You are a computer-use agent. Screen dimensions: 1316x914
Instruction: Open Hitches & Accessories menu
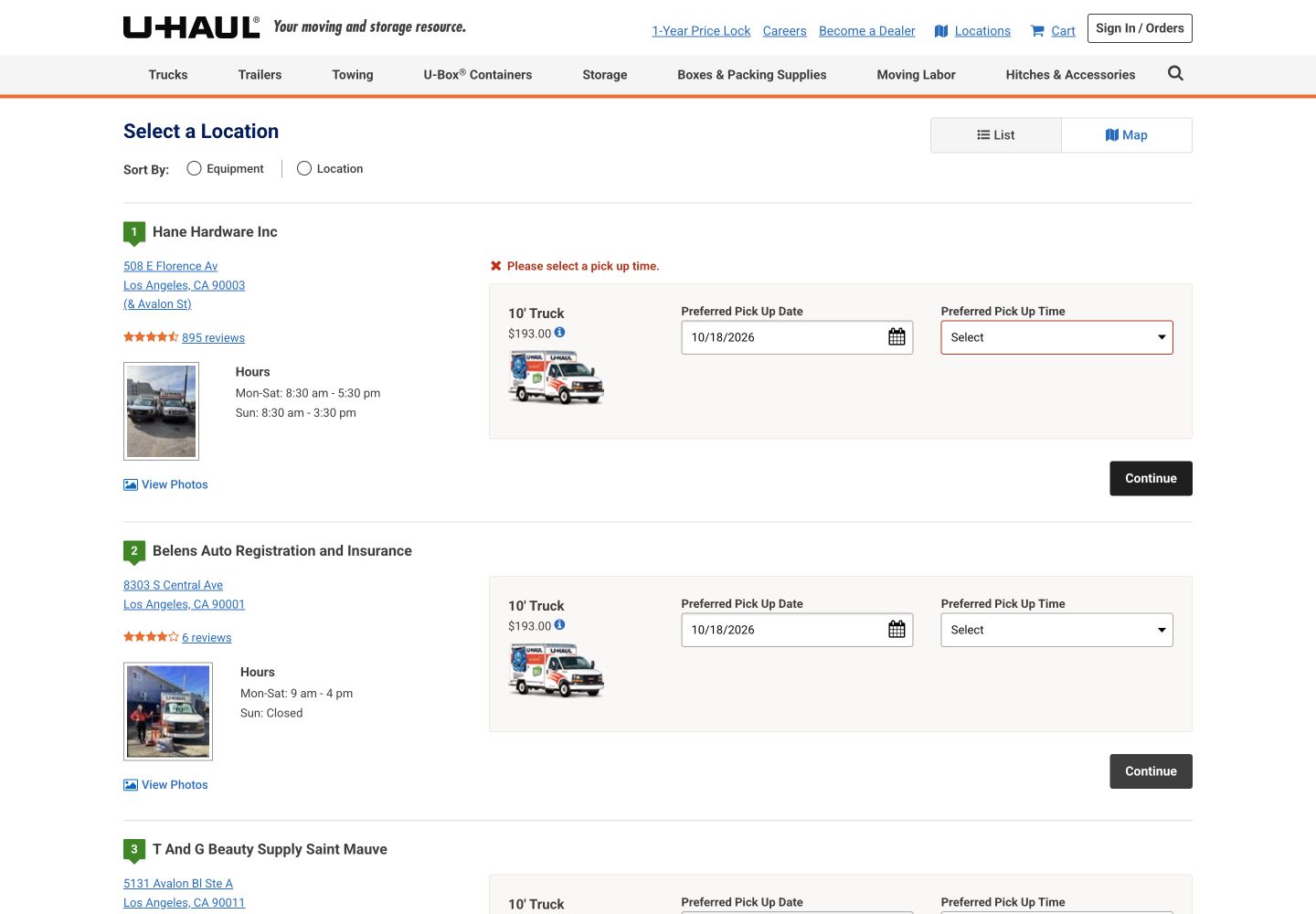click(x=1070, y=75)
